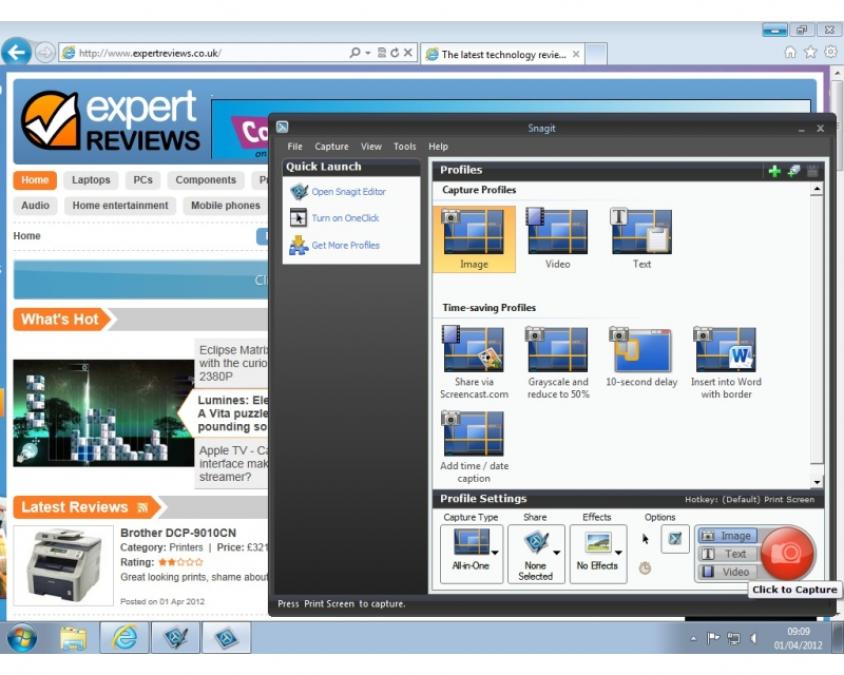Choose Grayscale and reduce to 50% profile

[x=558, y=362]
